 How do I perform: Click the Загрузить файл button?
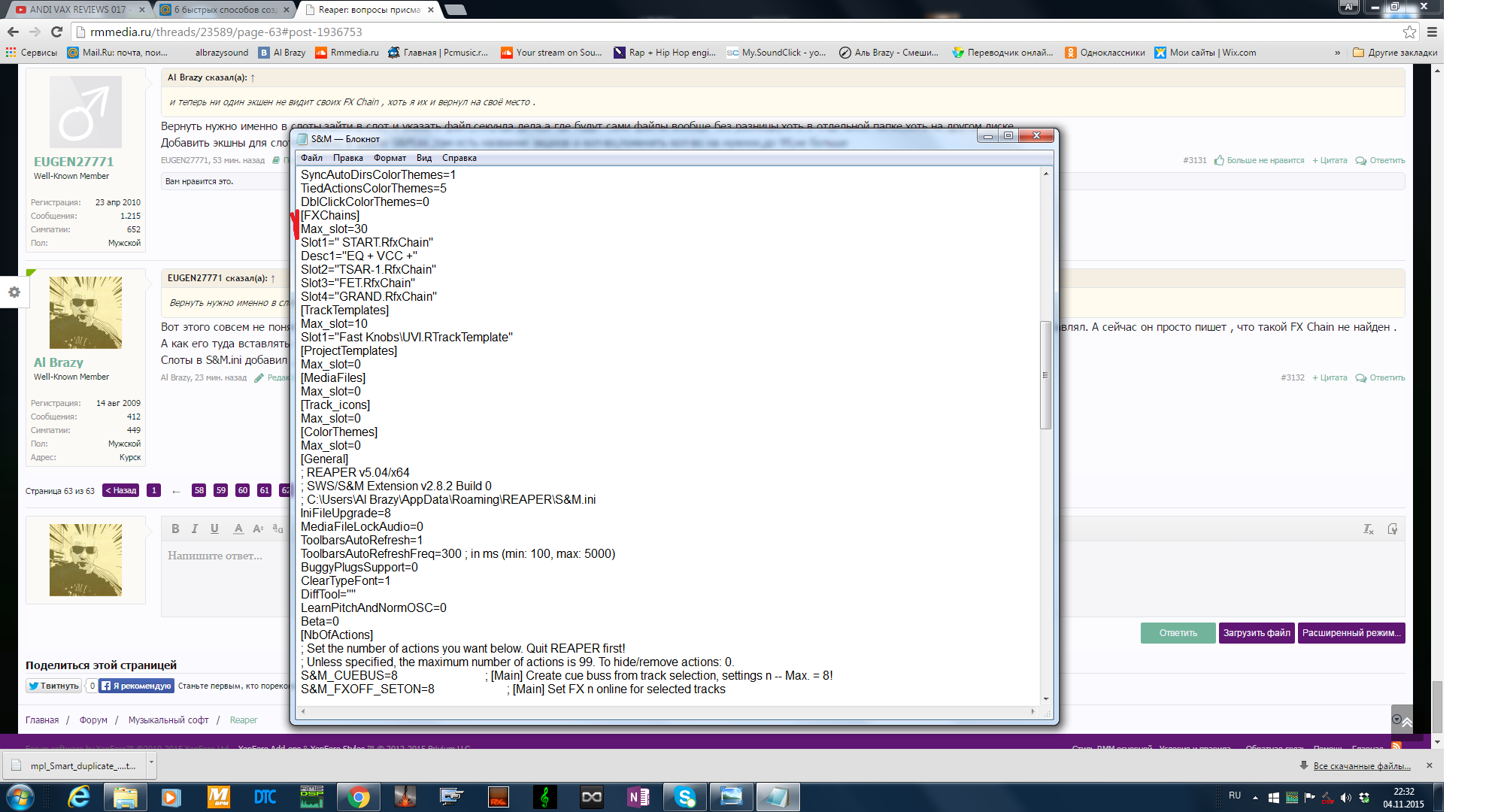[1257, 633]
